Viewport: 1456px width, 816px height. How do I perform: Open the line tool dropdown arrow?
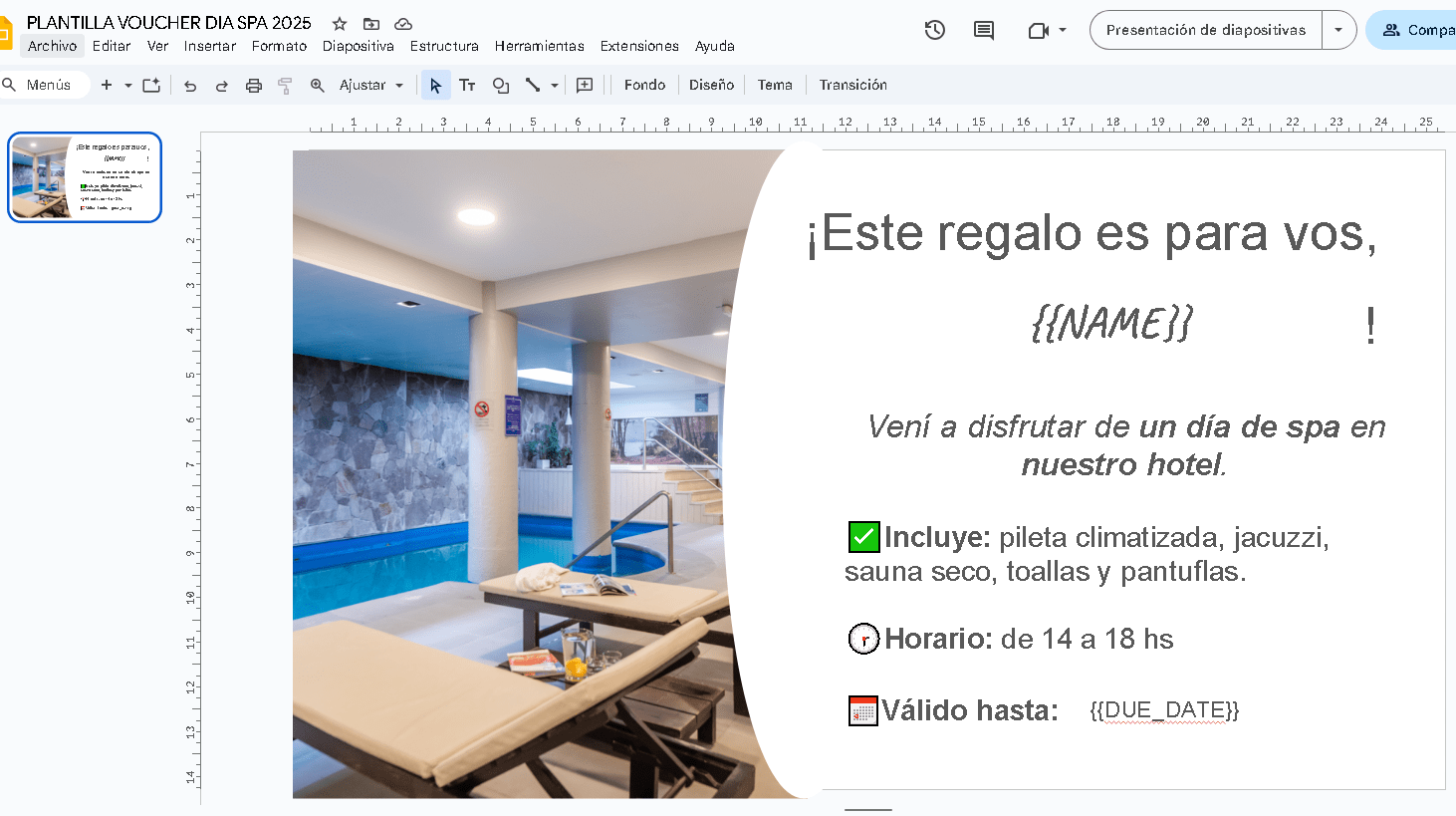555,86
